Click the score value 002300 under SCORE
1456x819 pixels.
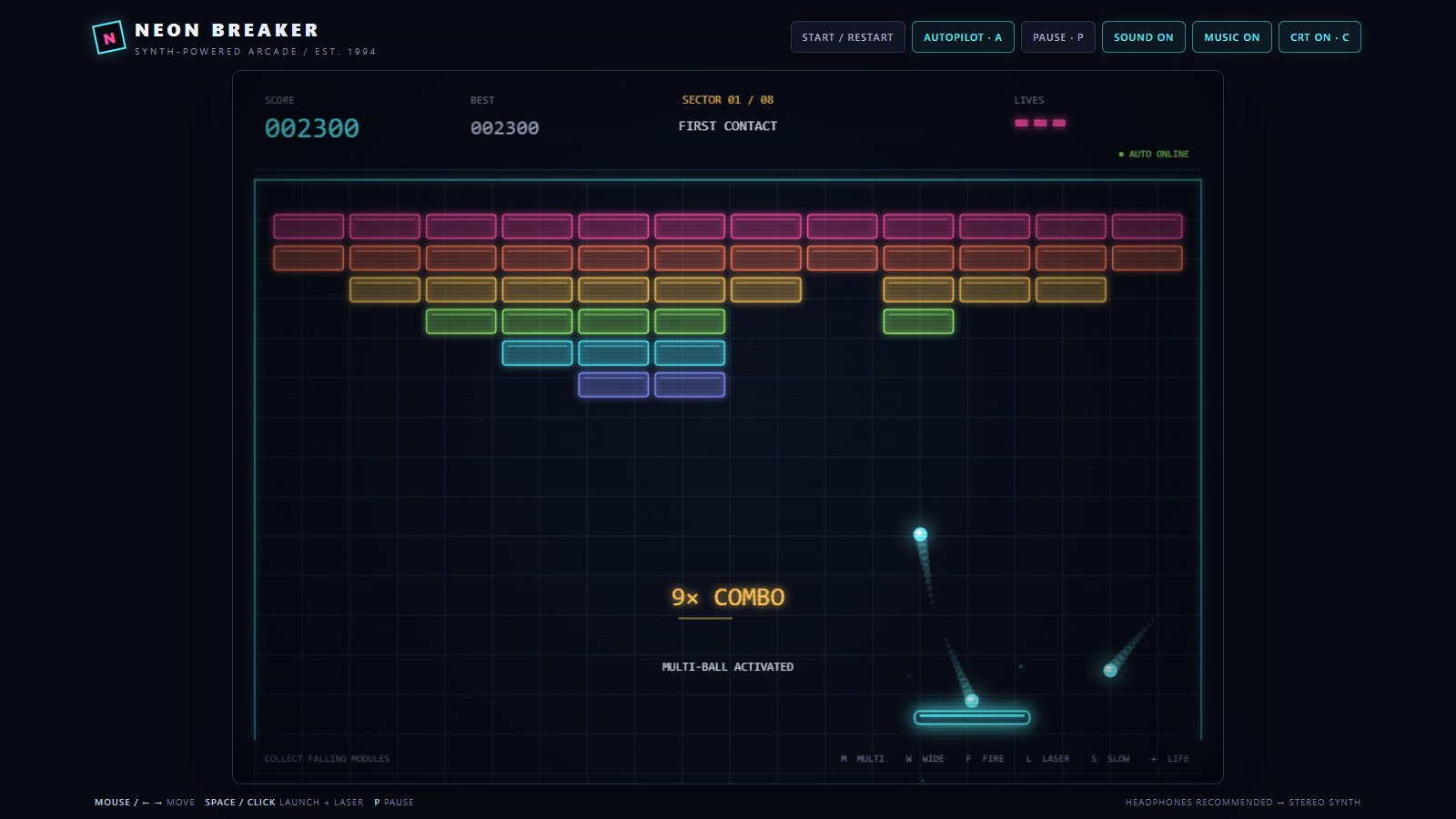coord(312,128)
